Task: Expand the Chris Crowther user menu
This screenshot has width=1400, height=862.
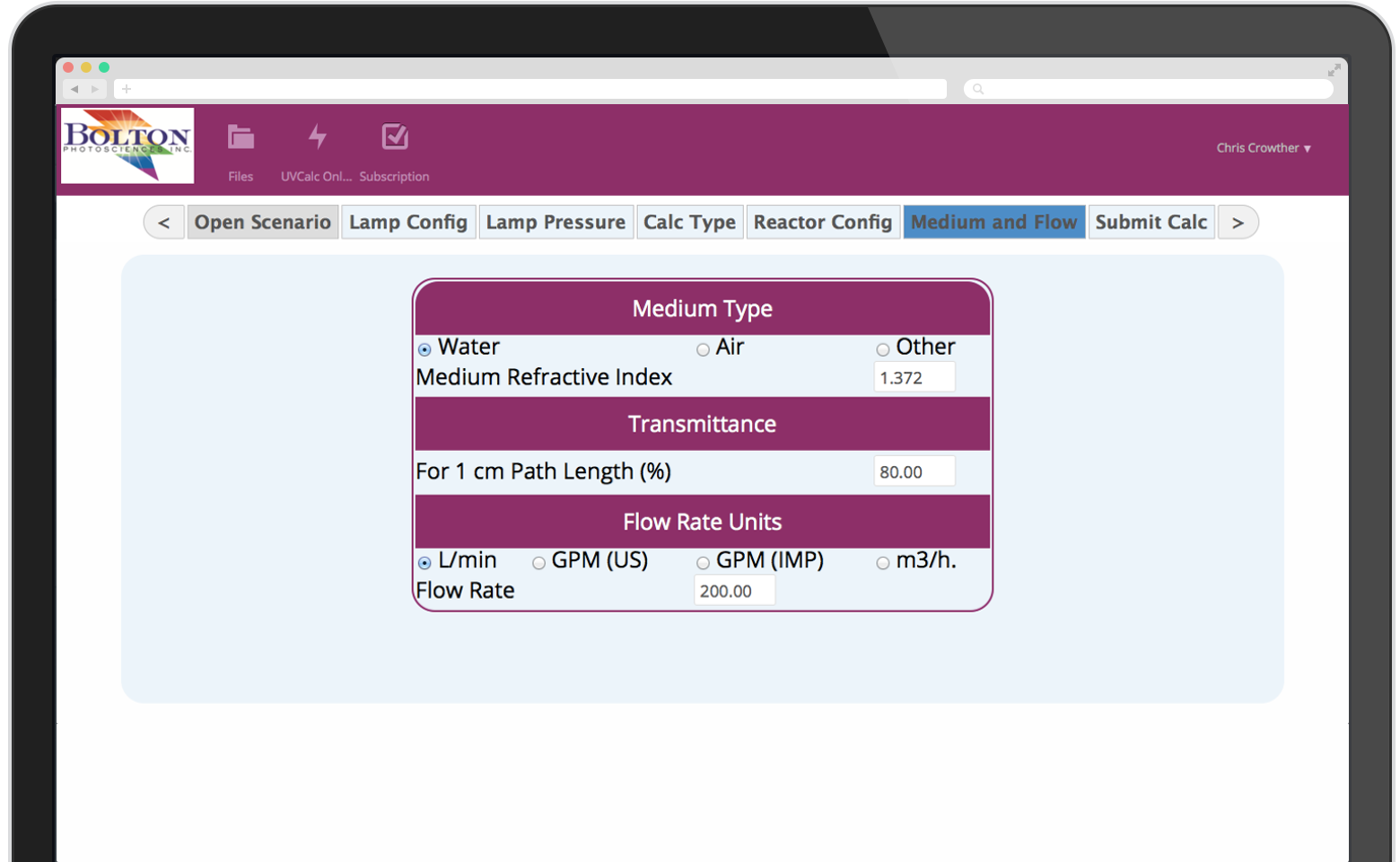Action: (x=1264, y=148)
